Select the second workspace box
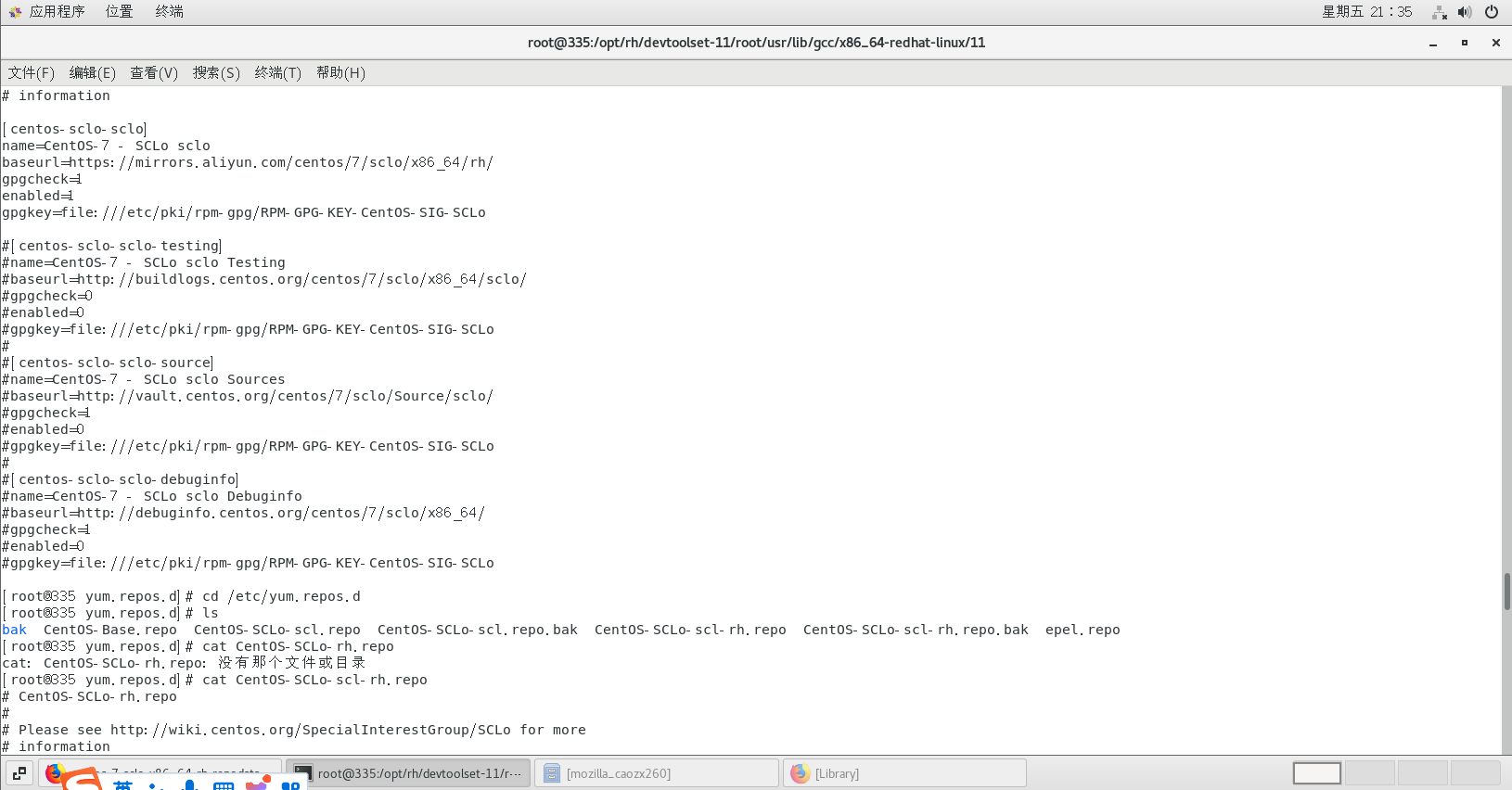1512x790 pixels. pos(1370,773)
